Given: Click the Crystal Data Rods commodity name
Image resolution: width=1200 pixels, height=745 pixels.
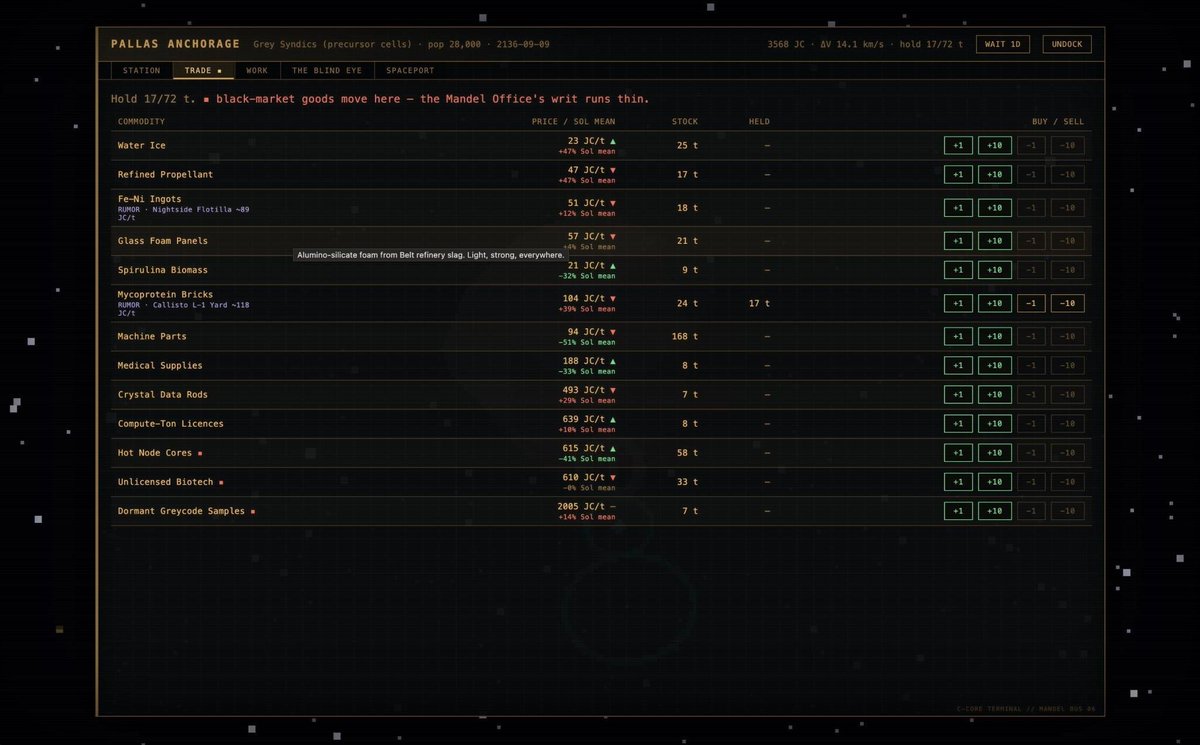Looking at the screenshot, I should (x=163, y=394).
